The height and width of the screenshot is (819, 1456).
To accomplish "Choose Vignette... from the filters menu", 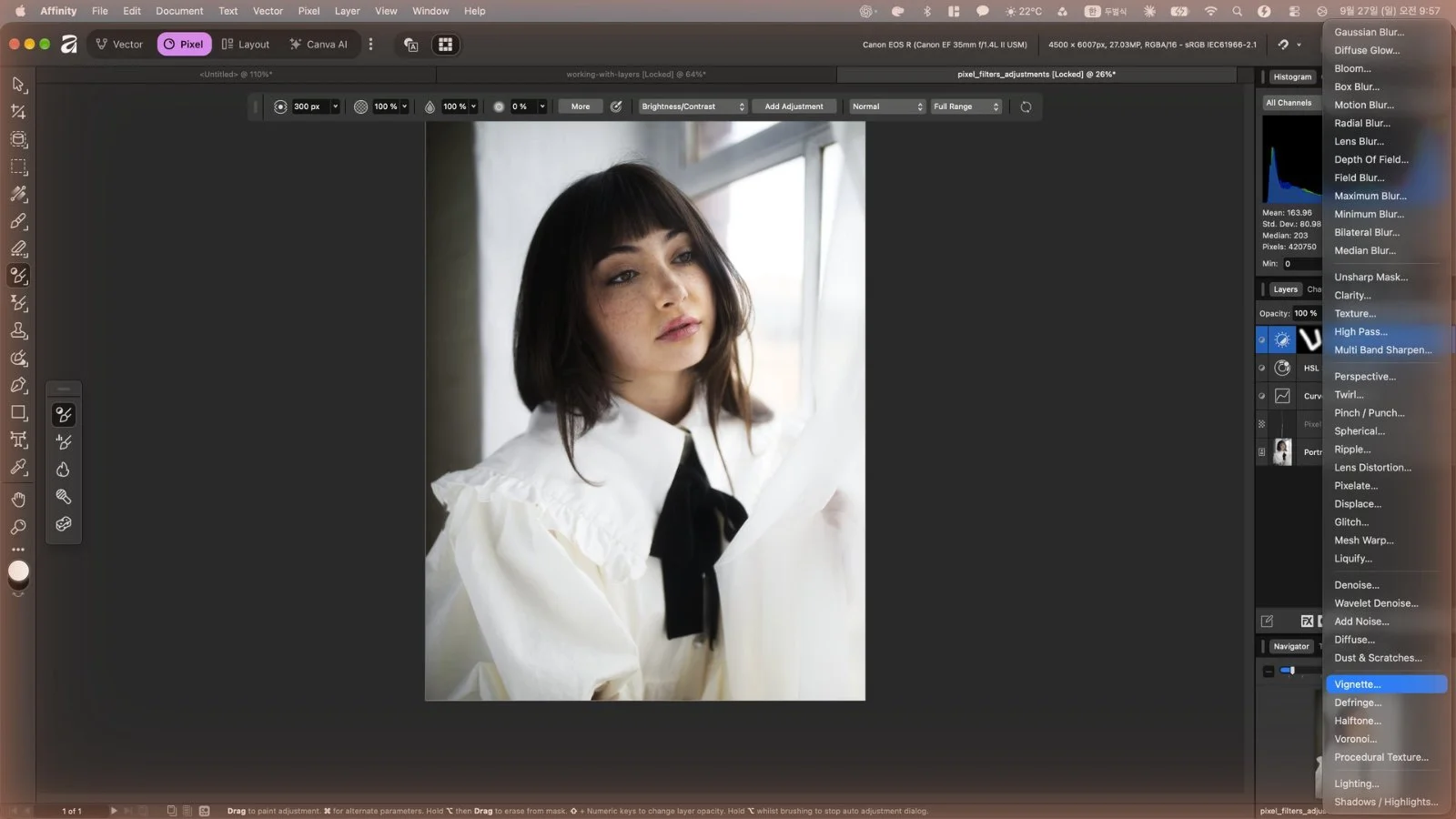I will 1386,684.
